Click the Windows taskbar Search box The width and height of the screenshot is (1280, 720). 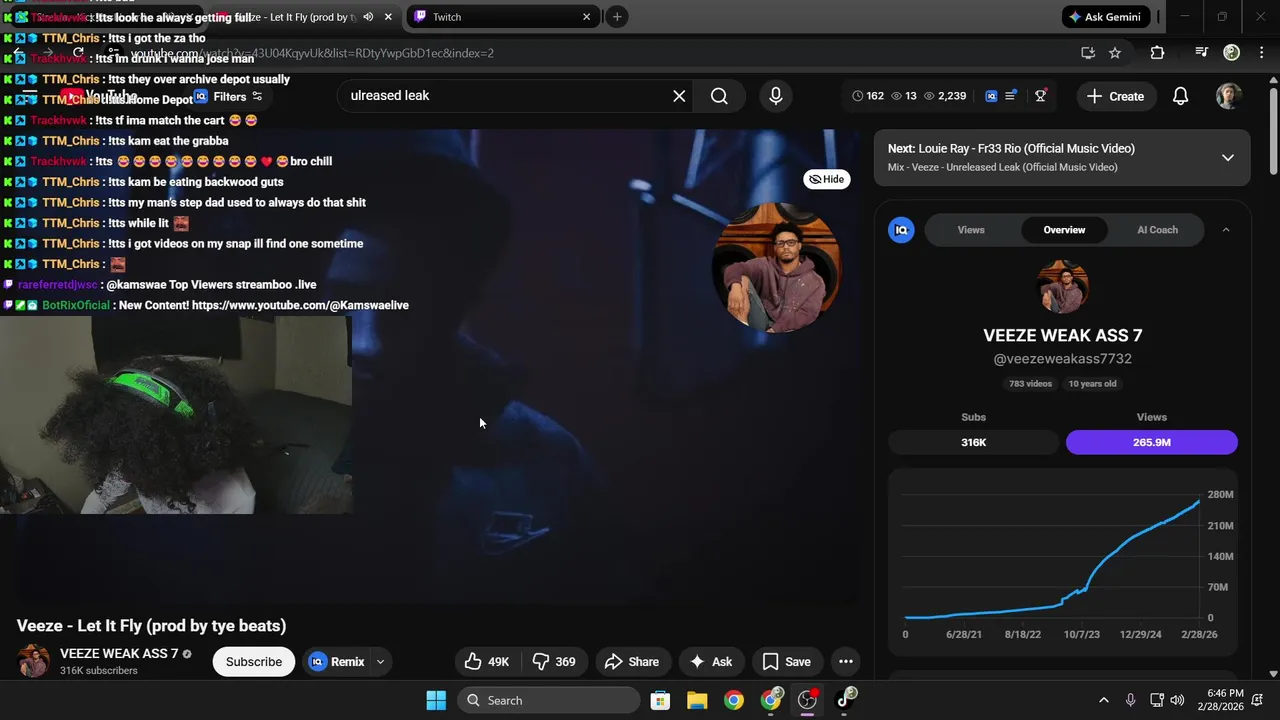549,700
